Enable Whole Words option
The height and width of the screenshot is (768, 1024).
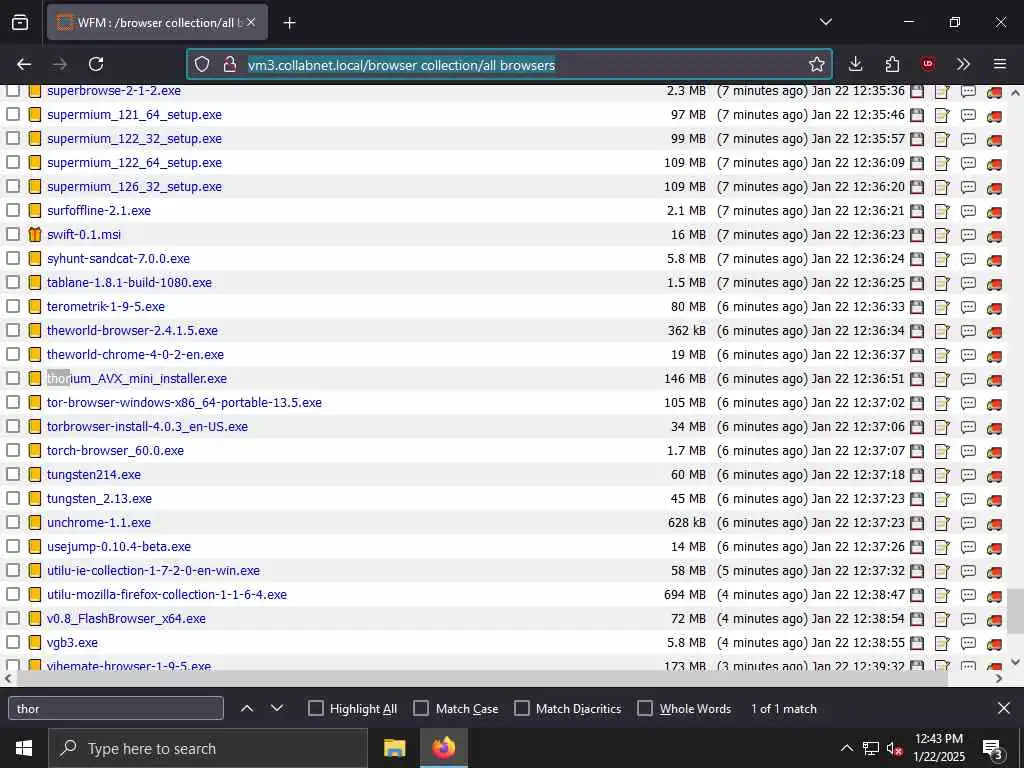(x=645, y=709)
